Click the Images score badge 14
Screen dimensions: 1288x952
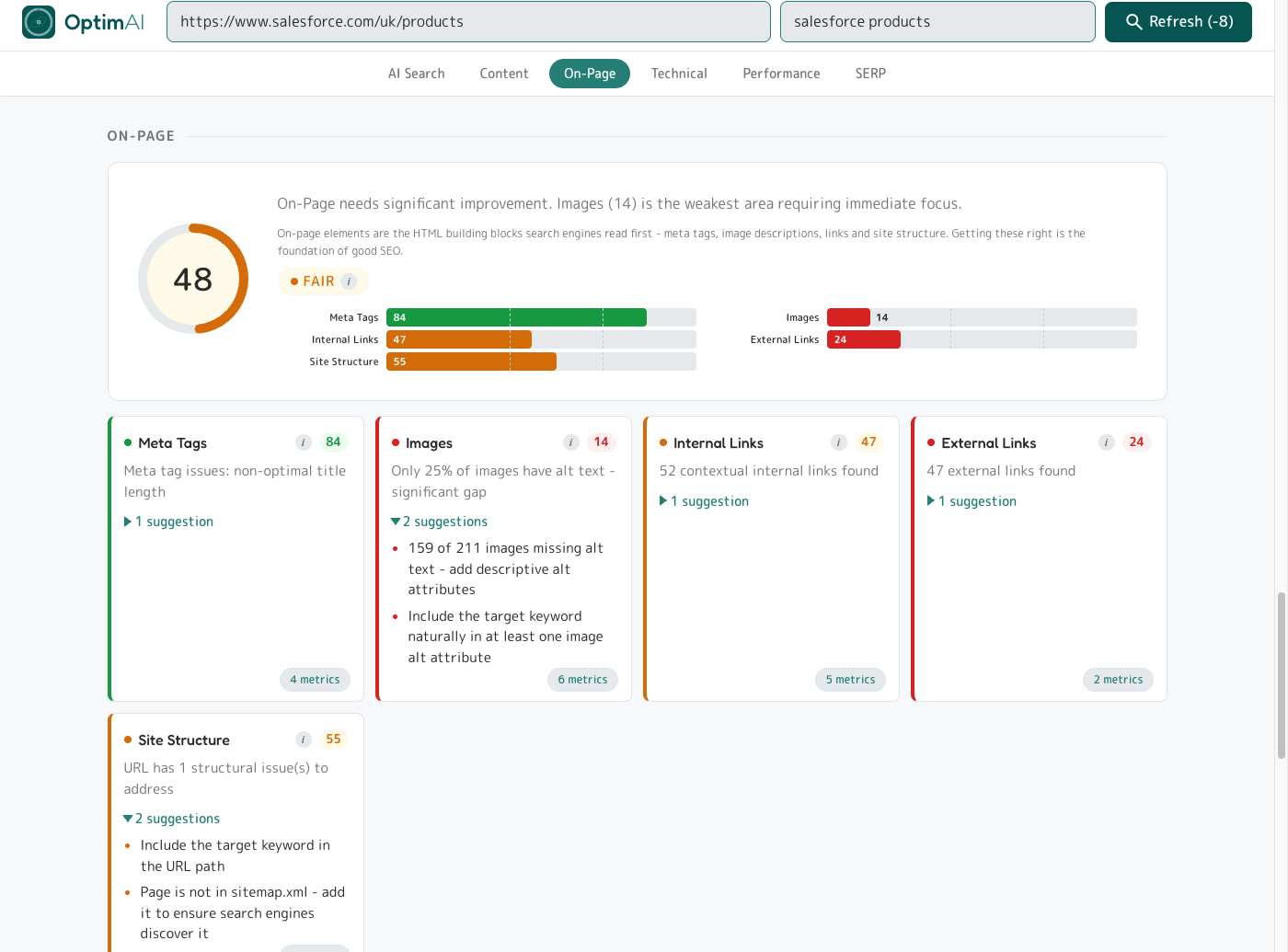coord(601,442)
